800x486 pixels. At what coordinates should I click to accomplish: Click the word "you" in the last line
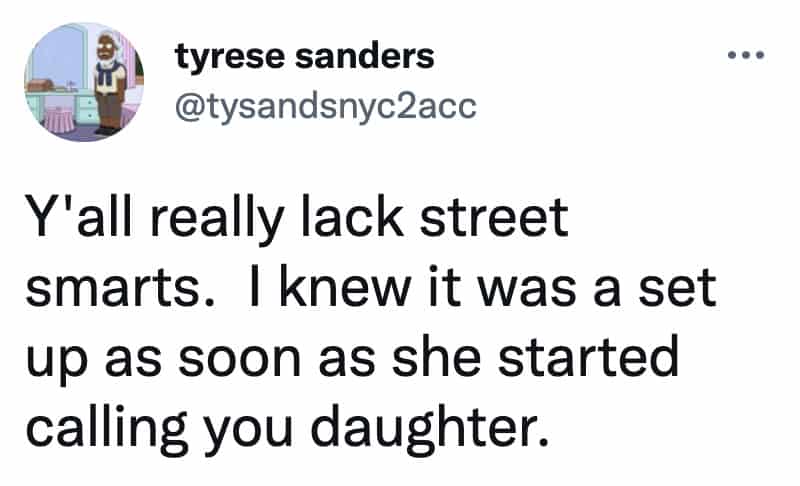point(249,434)
